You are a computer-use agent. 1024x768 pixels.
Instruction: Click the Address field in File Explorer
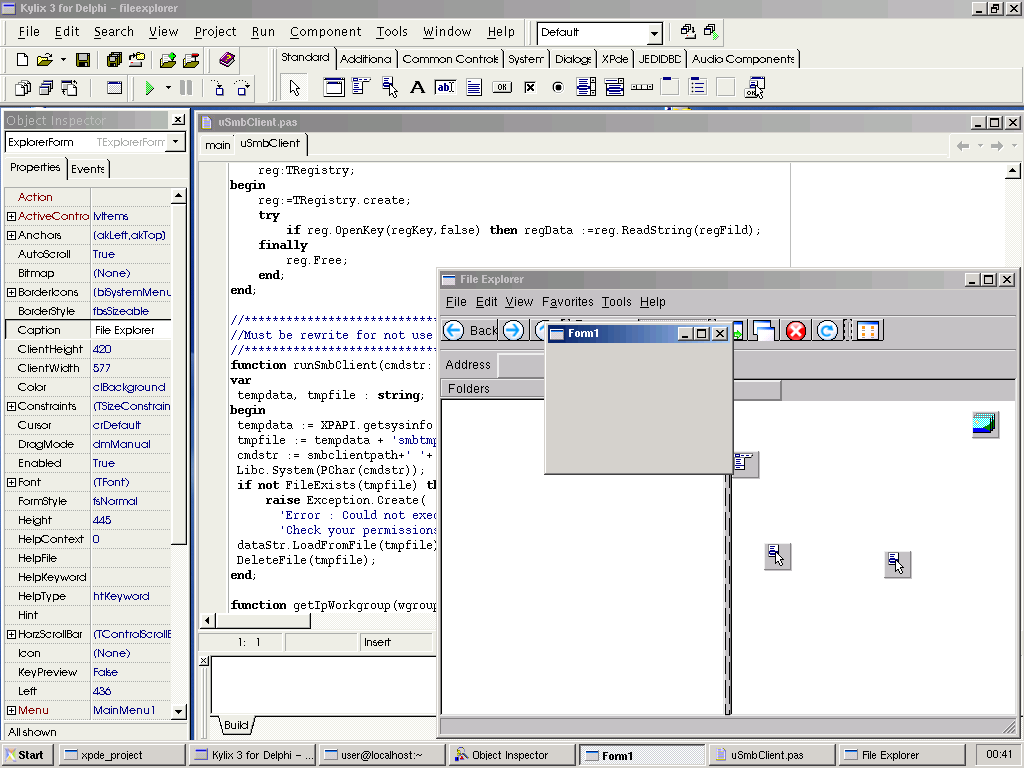[x=521, y=365]
